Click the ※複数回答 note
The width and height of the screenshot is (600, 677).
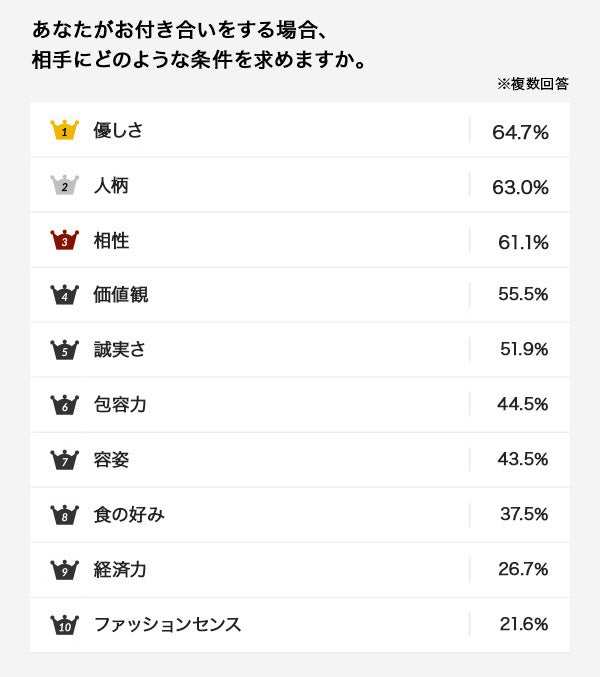[x=532, y=84]
